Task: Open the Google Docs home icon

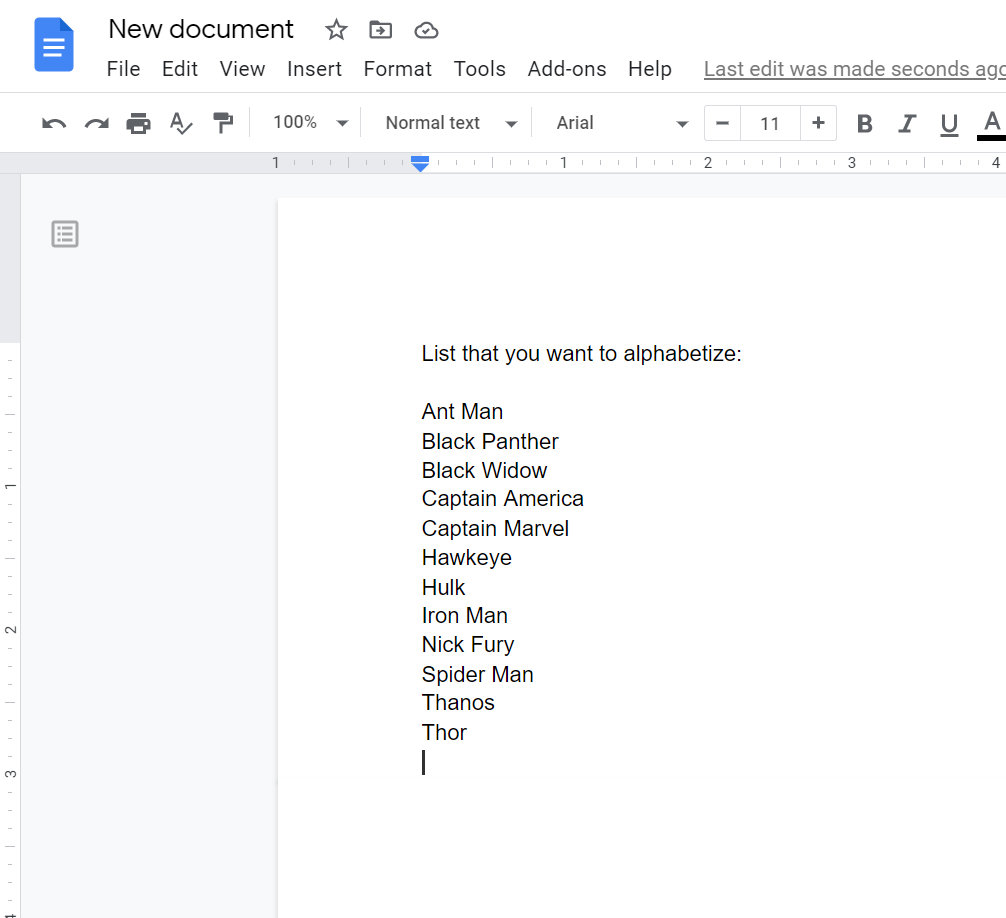Action: tap(54, 45)
